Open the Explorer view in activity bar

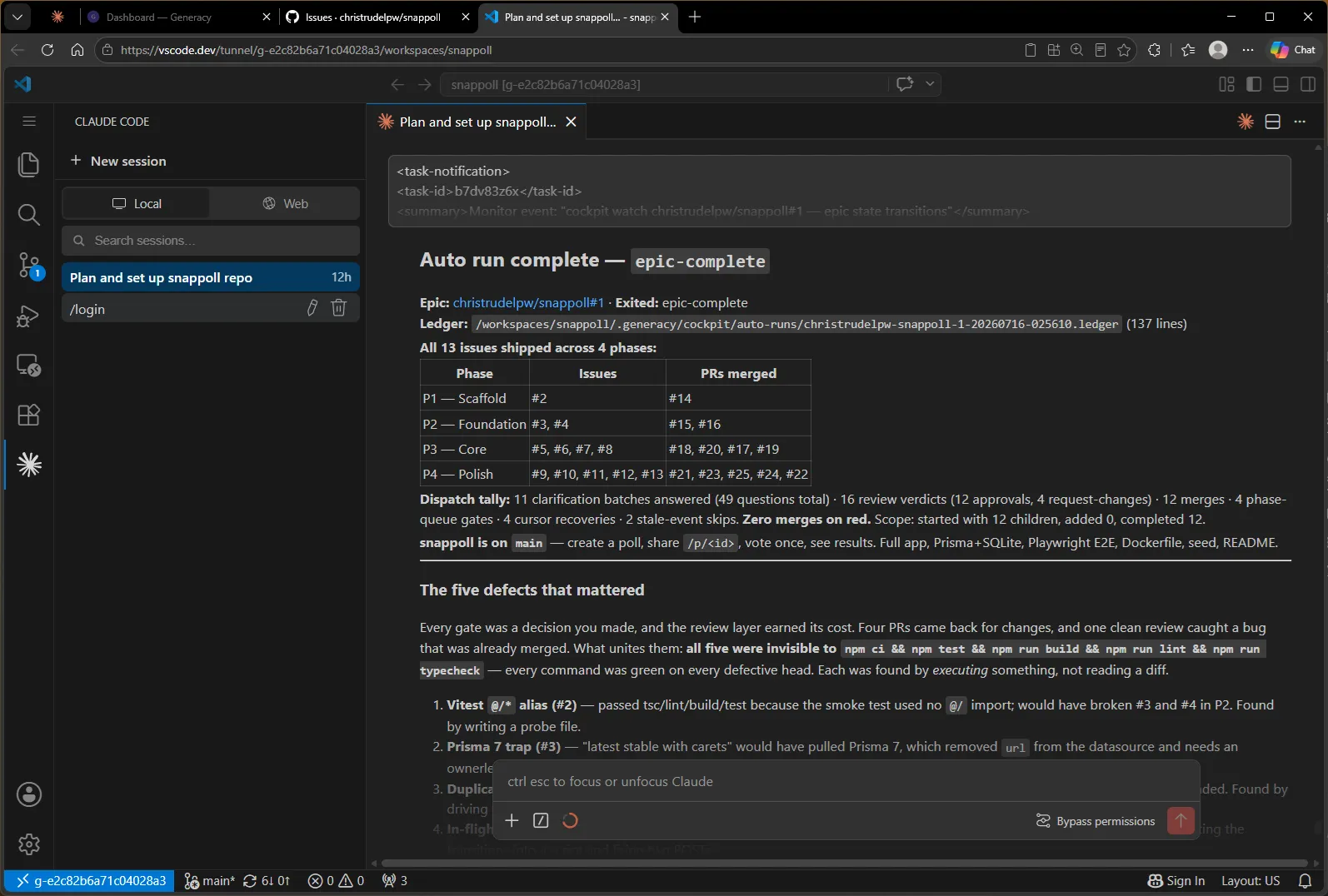[x=29, y=164]
